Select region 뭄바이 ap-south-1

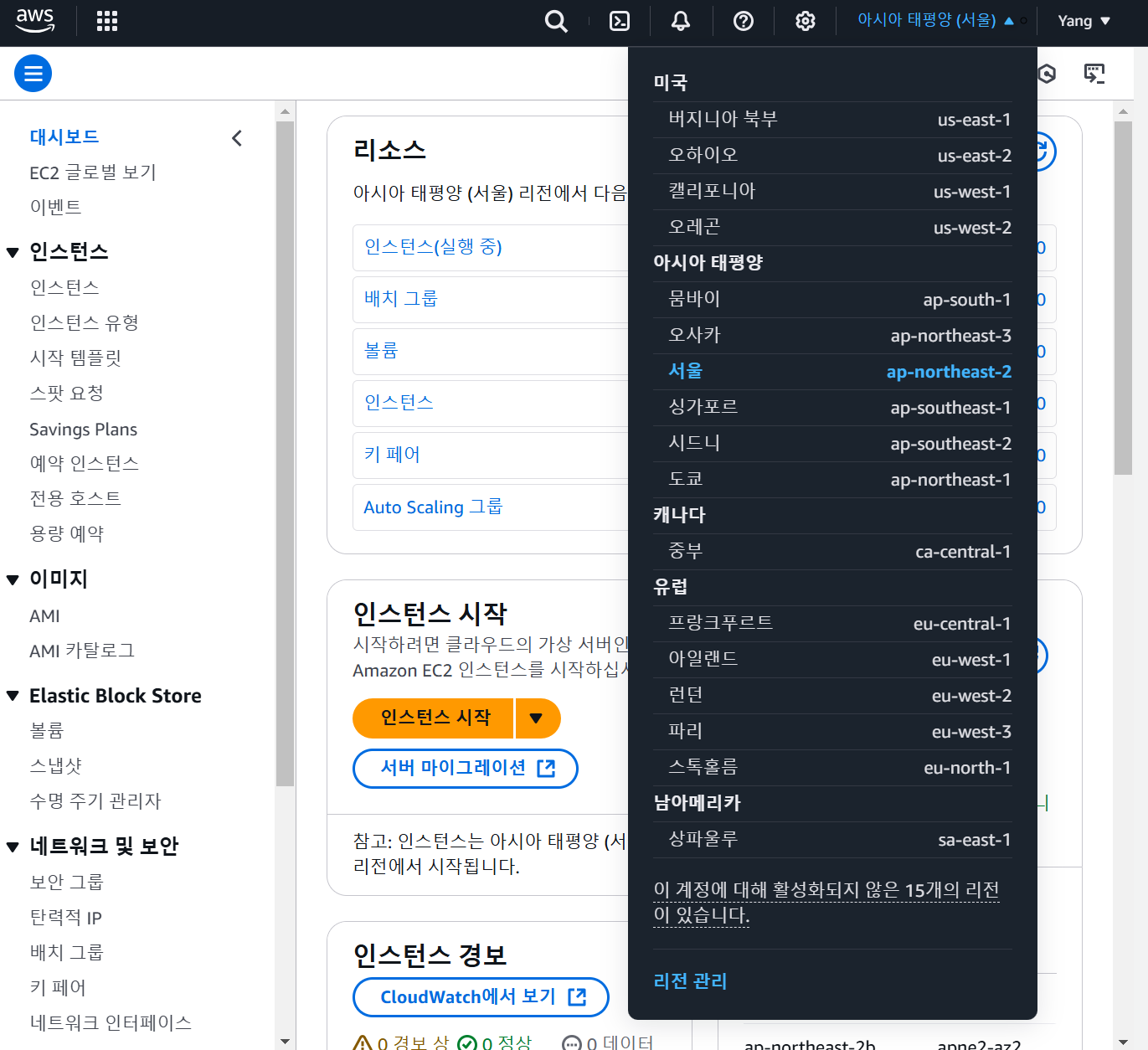(832, 300)
